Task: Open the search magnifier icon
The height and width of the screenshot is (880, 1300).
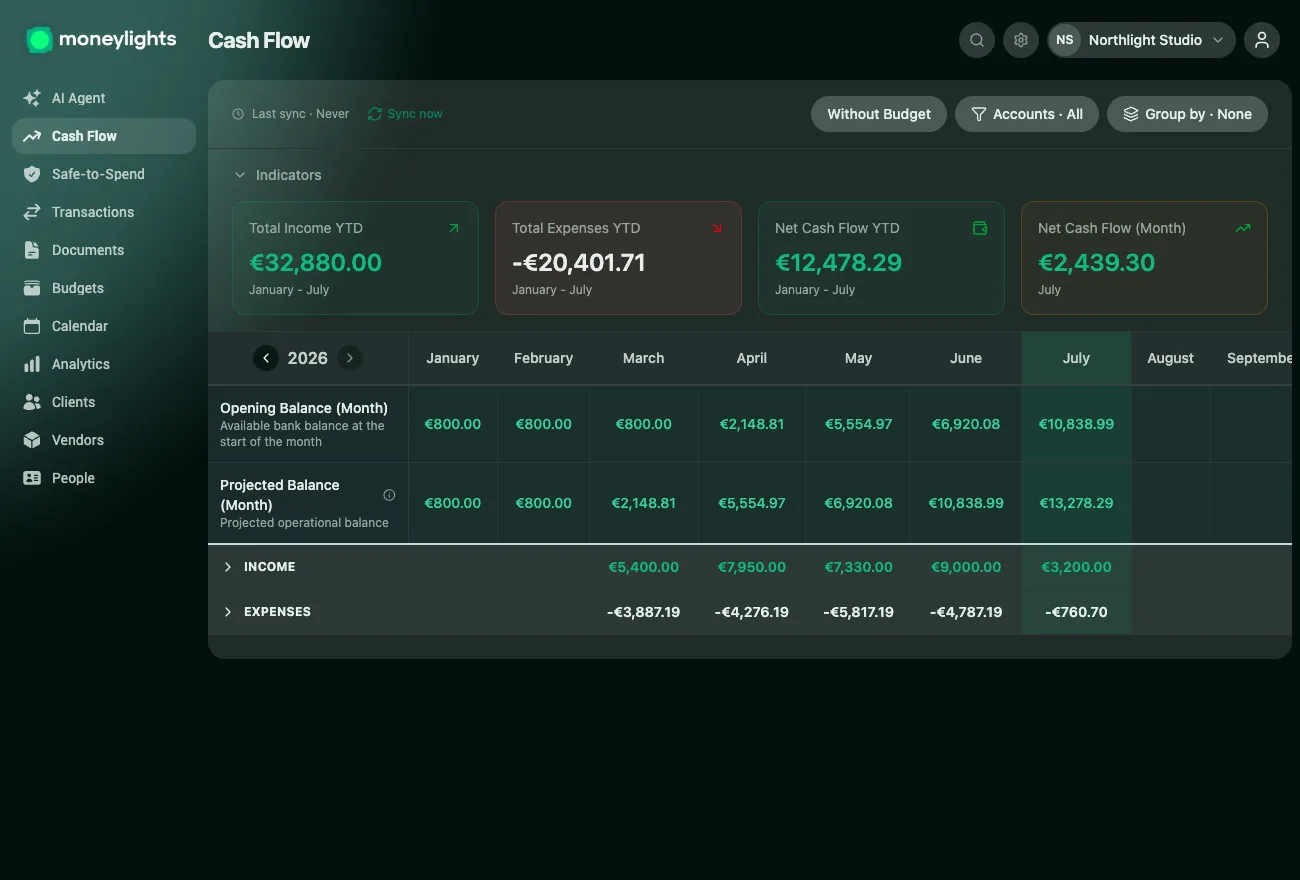Action: pyautogui.click(x=977, y=40)
